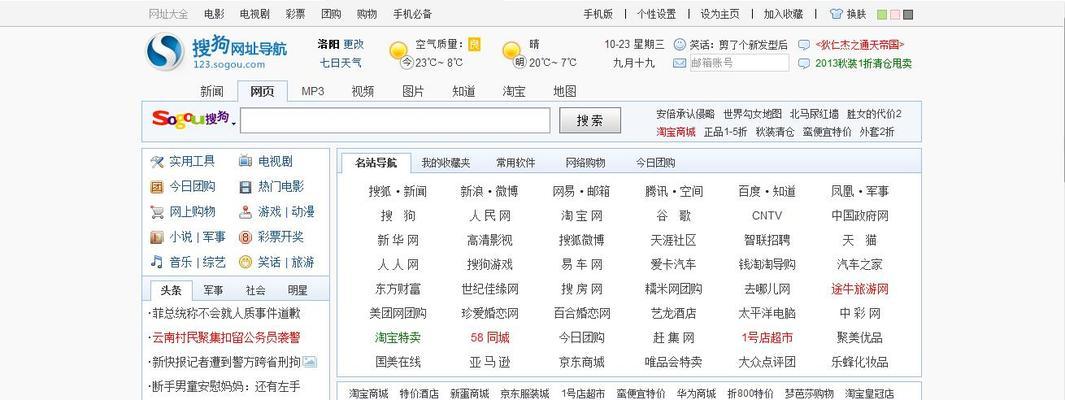
Task: Switch to the 军事 news tab
Action: pyautogui.click(x=213, y=290)
